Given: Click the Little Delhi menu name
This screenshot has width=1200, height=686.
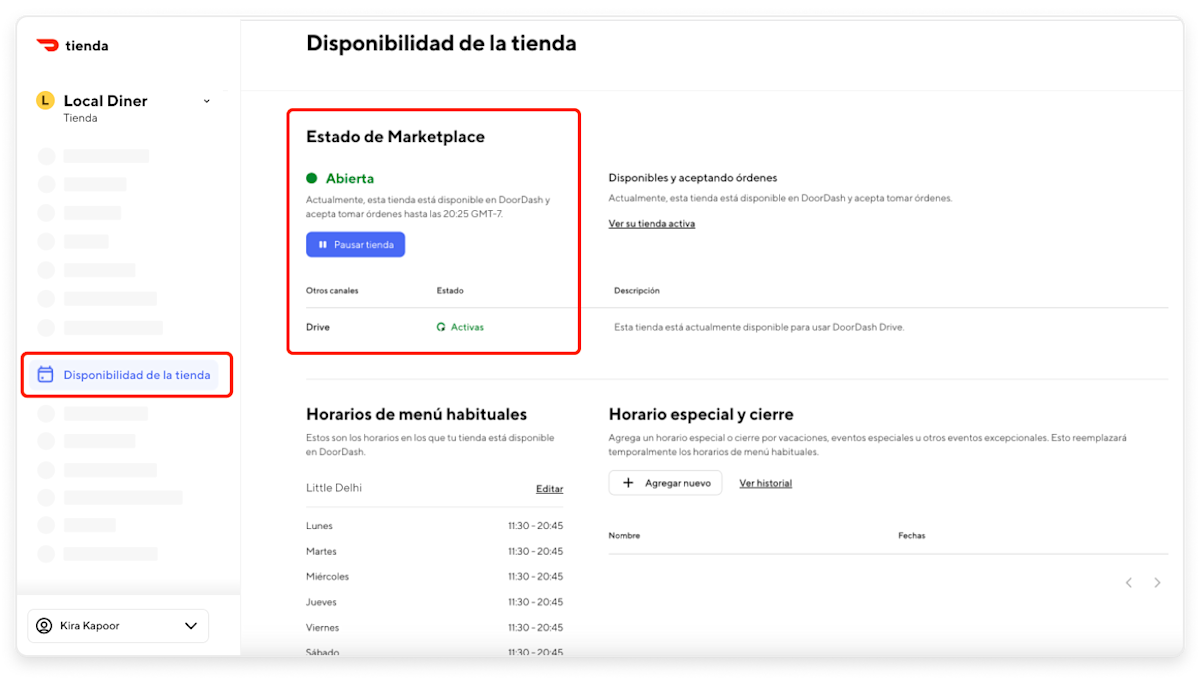Looking at the screenshot, I should pyautogui.click(x=334, y=488).
